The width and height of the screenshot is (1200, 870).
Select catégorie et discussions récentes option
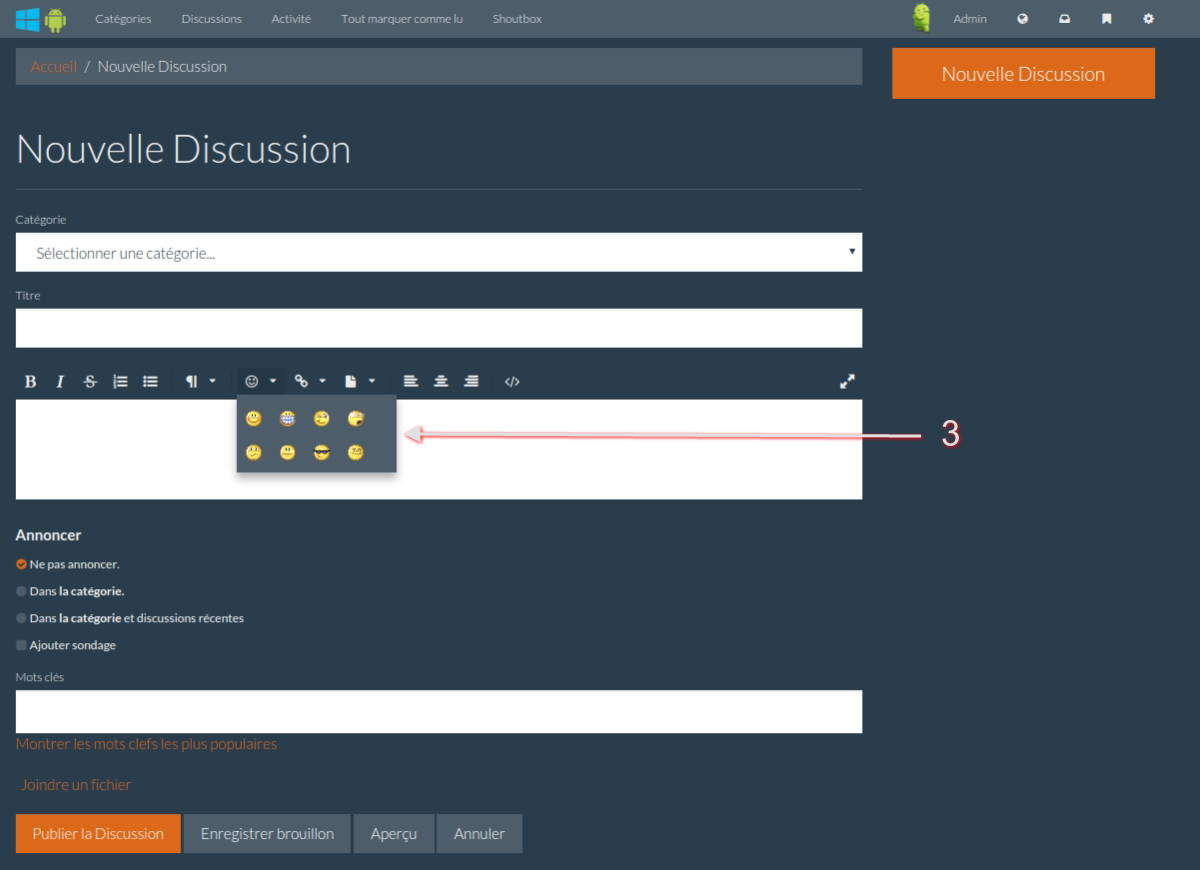tap(21, 618)
